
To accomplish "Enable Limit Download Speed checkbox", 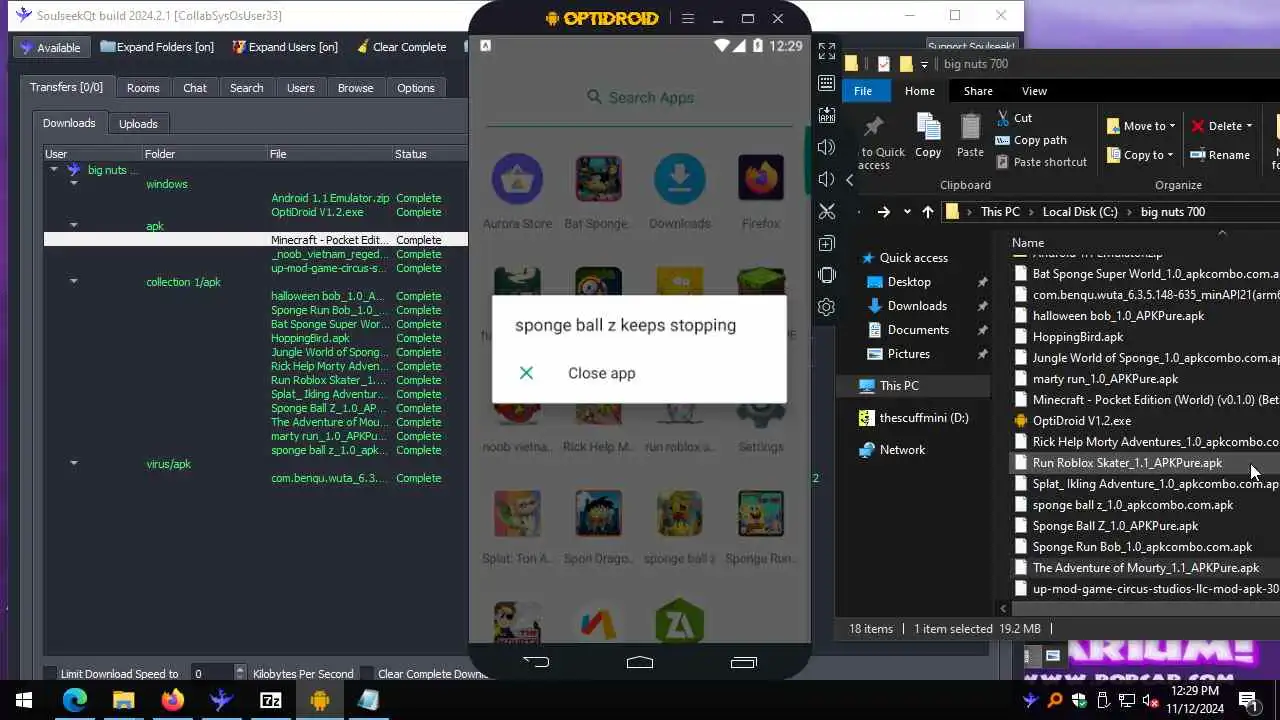I will pos(50,674).
